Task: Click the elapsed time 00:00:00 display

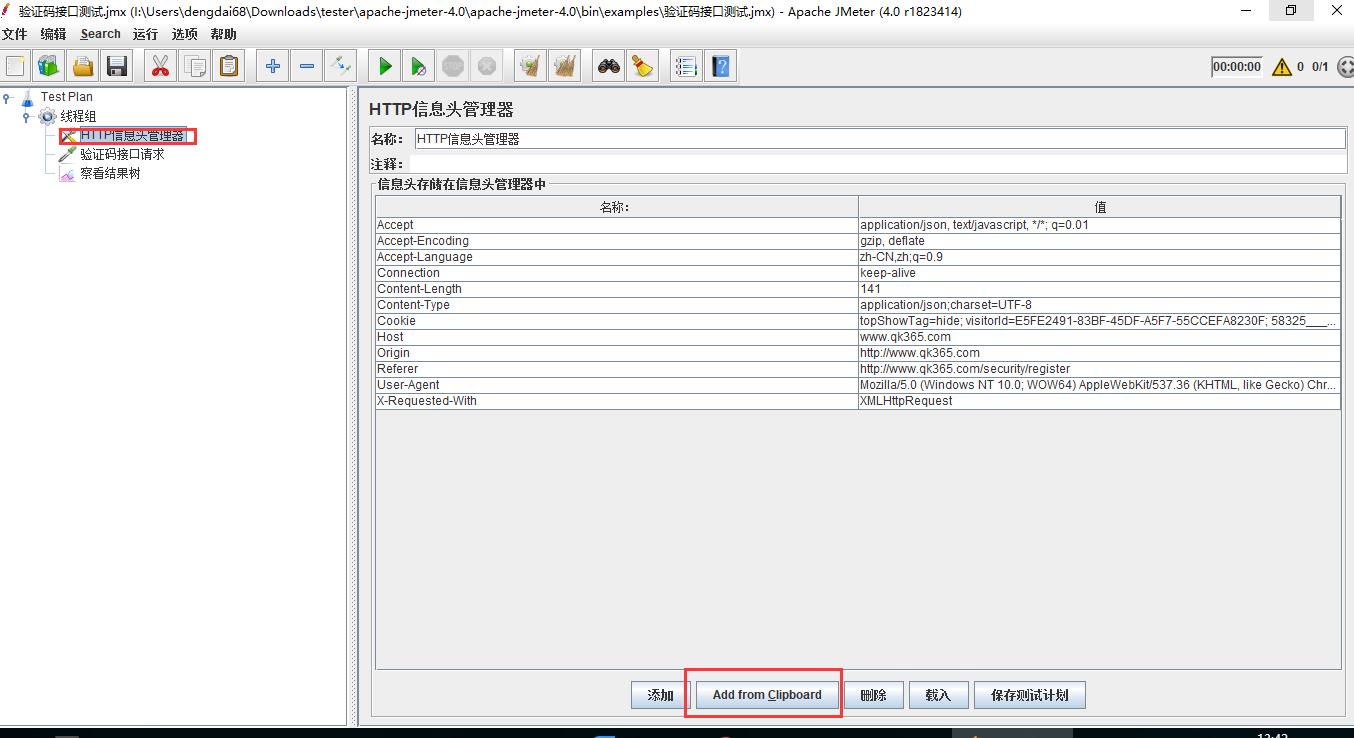Action: coord(1237,67)
